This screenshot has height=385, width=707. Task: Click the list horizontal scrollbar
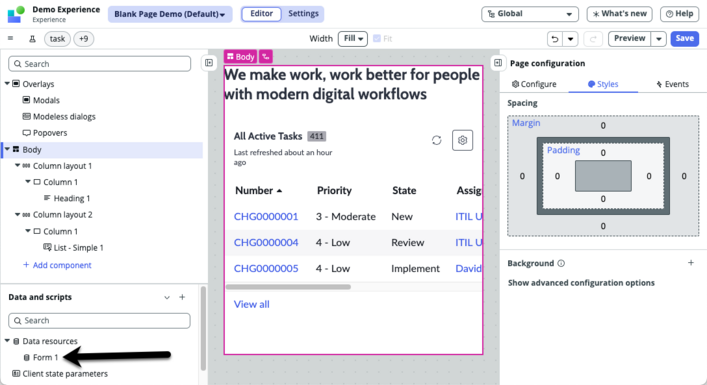click(x=288, y=287)
